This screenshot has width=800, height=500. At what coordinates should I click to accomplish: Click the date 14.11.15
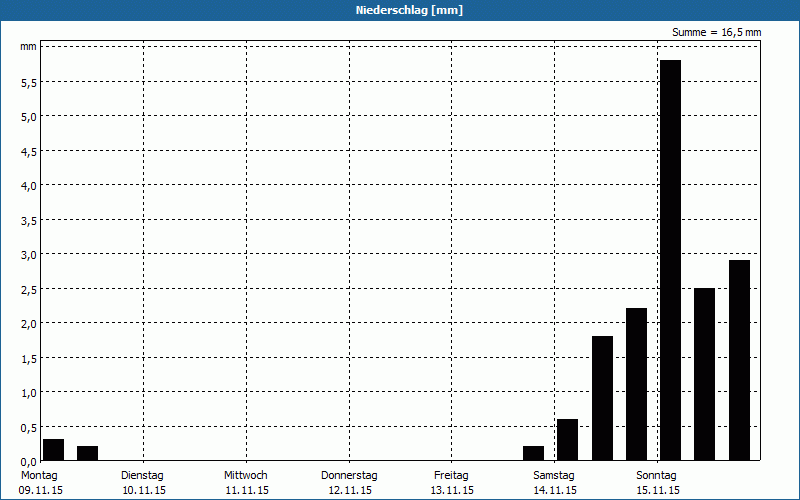(555, 491)
